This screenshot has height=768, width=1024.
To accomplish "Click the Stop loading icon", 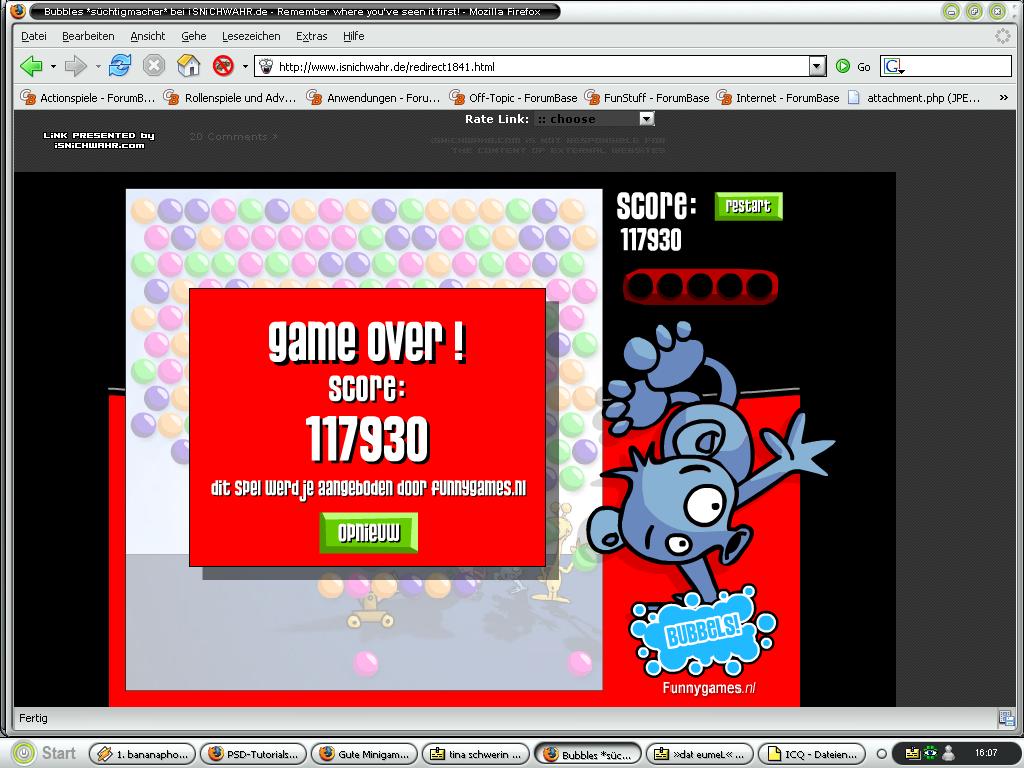I will (153, 66).
